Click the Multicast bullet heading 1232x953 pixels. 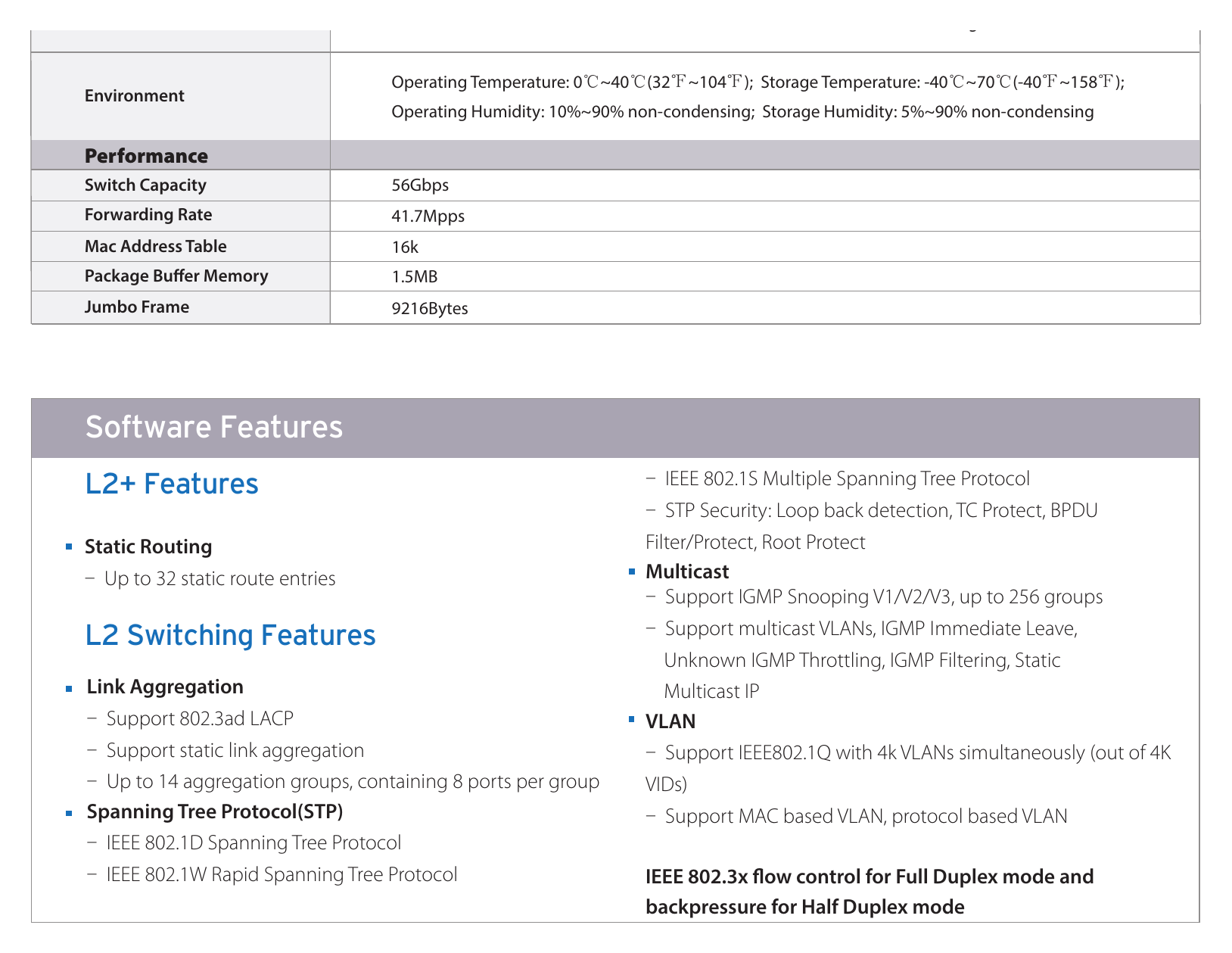[687, 571]
